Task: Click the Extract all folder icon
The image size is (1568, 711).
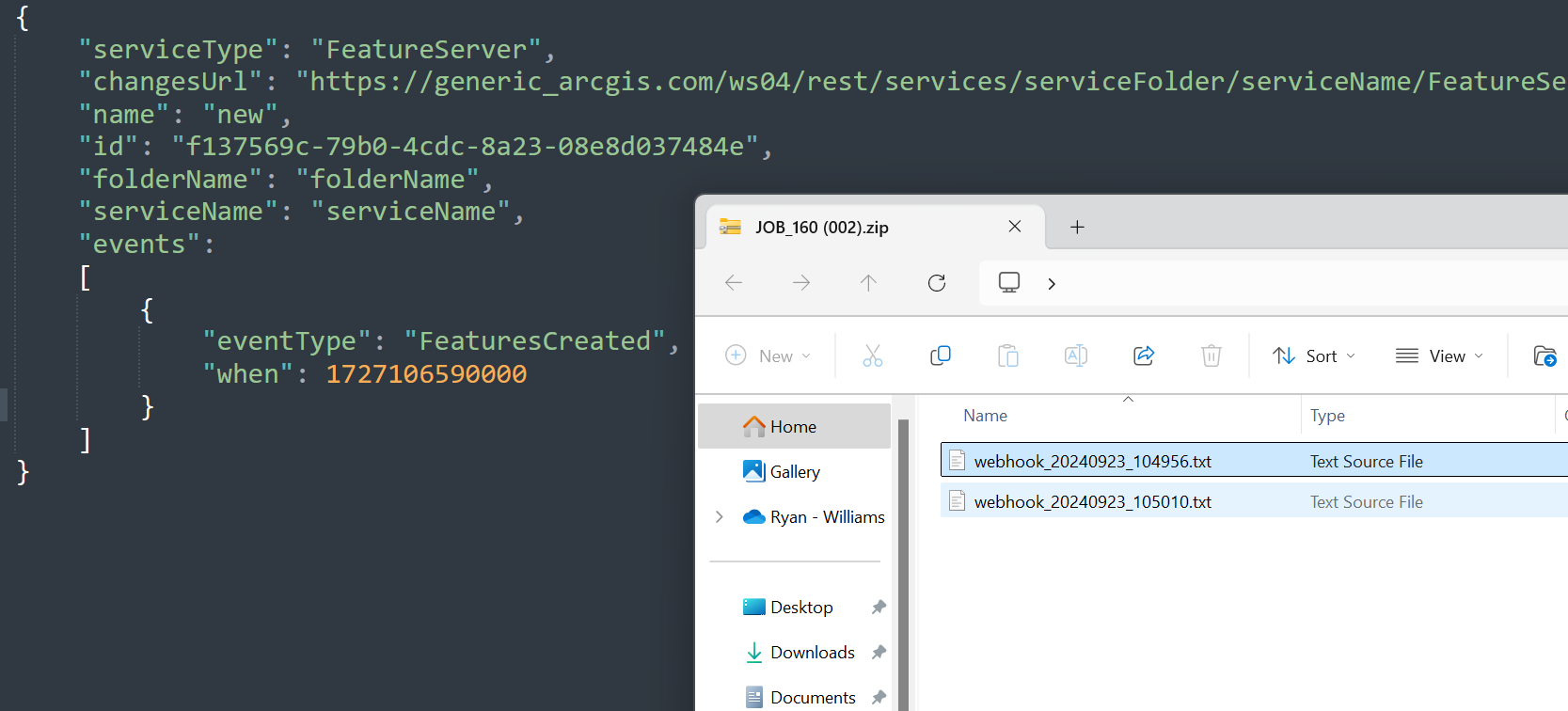Action: (x=1544, y=355)
